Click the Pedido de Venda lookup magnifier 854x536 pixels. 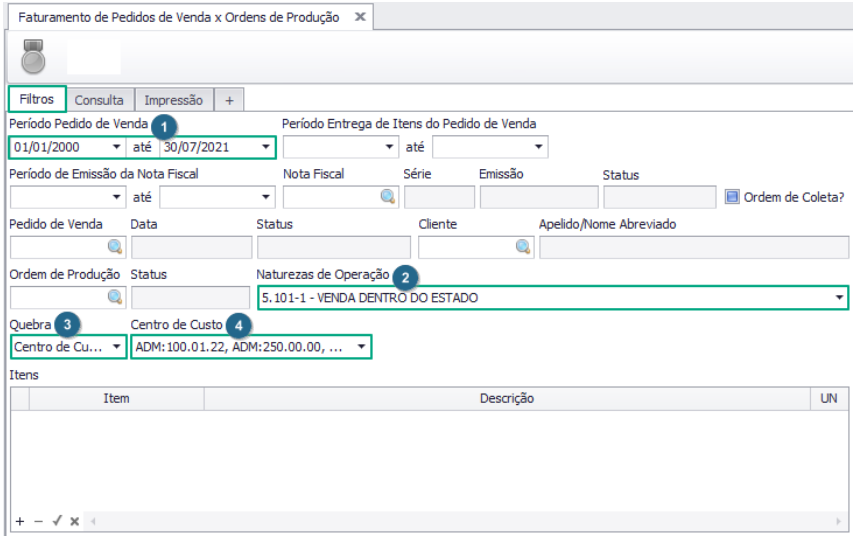point(114,247)
